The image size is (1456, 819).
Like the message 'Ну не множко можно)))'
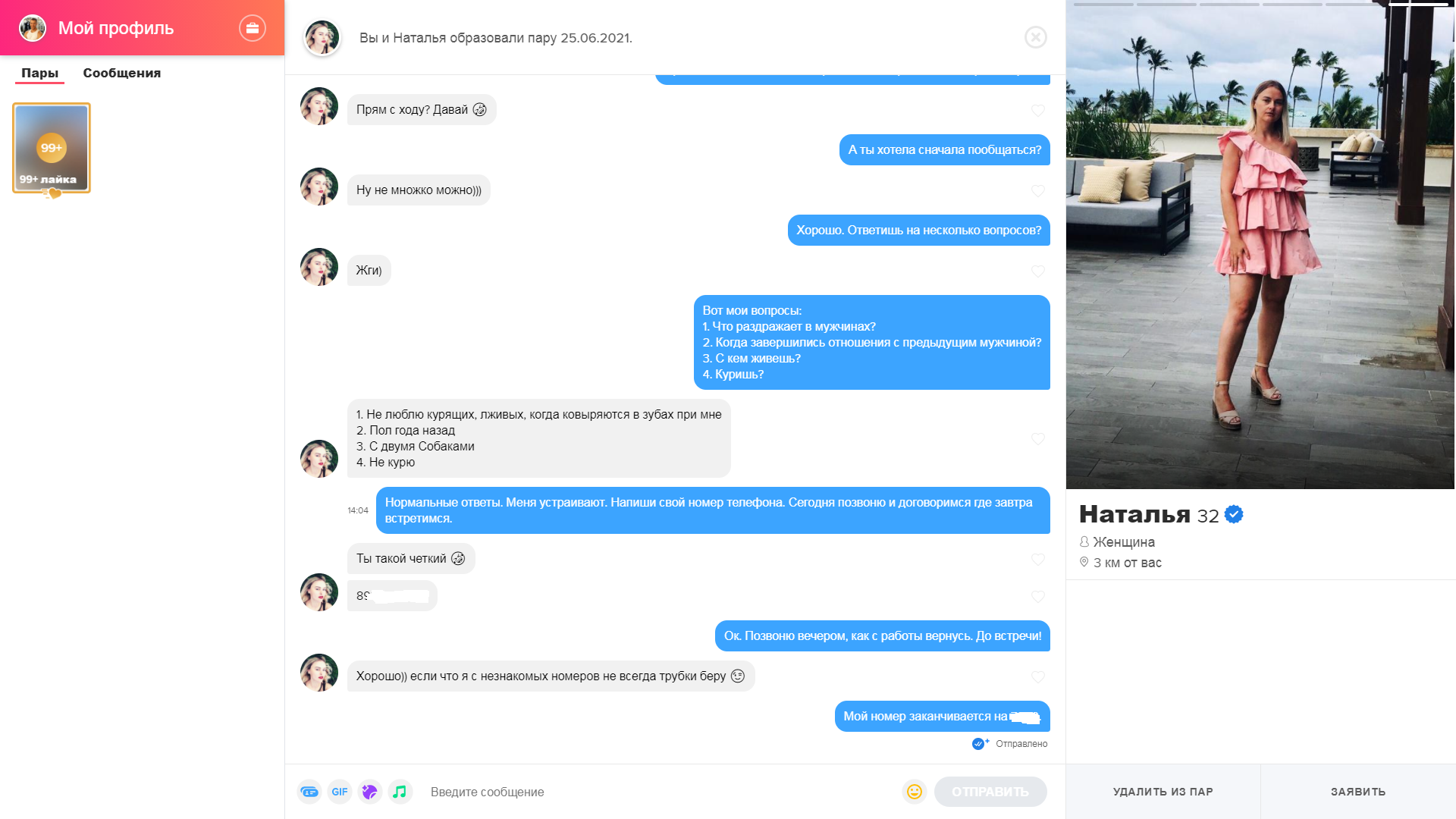(1038, 191)
